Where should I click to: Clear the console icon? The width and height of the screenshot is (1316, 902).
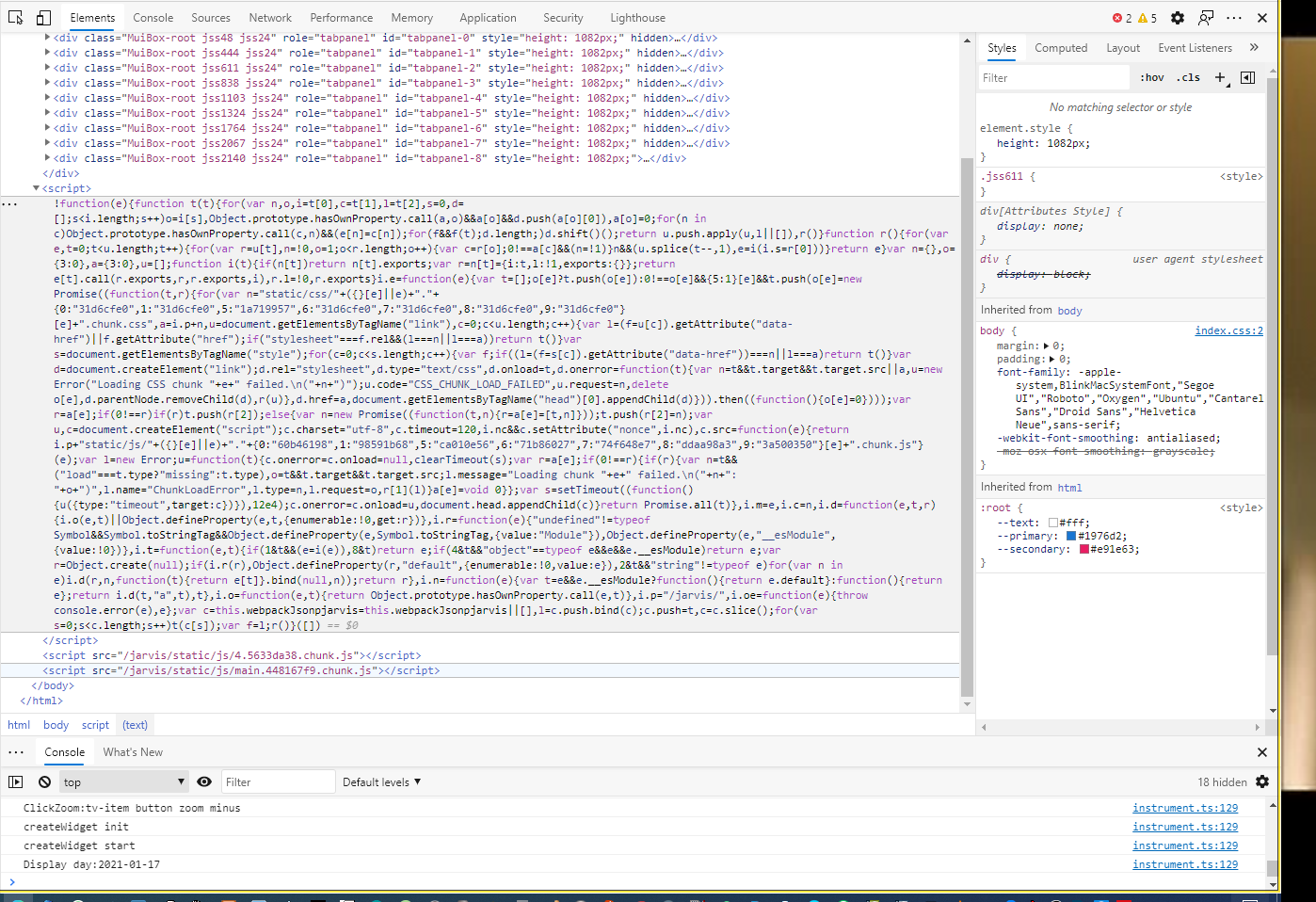point(45,782)
